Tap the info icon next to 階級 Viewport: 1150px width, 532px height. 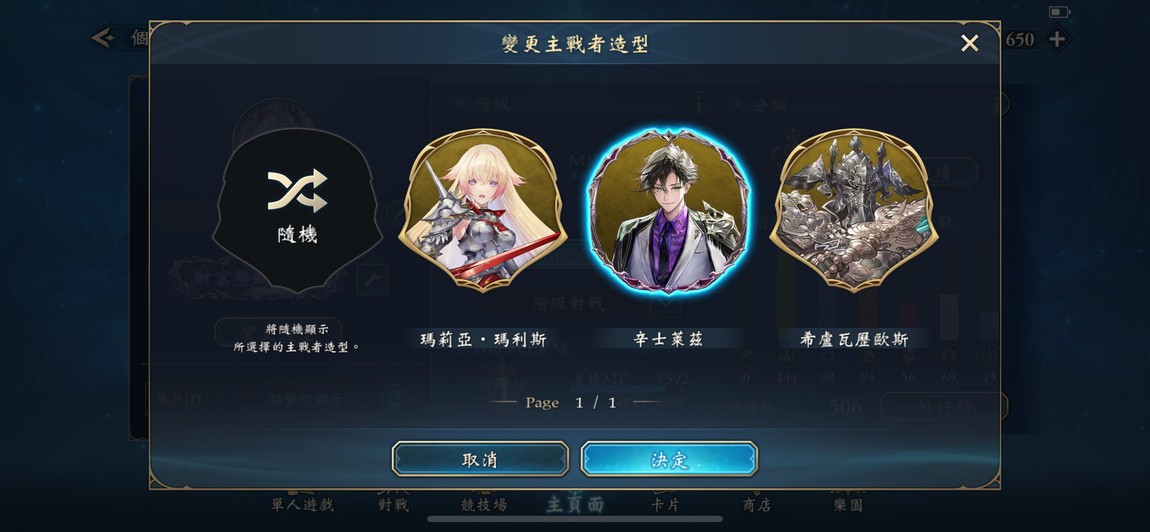[x=699, y=104]
